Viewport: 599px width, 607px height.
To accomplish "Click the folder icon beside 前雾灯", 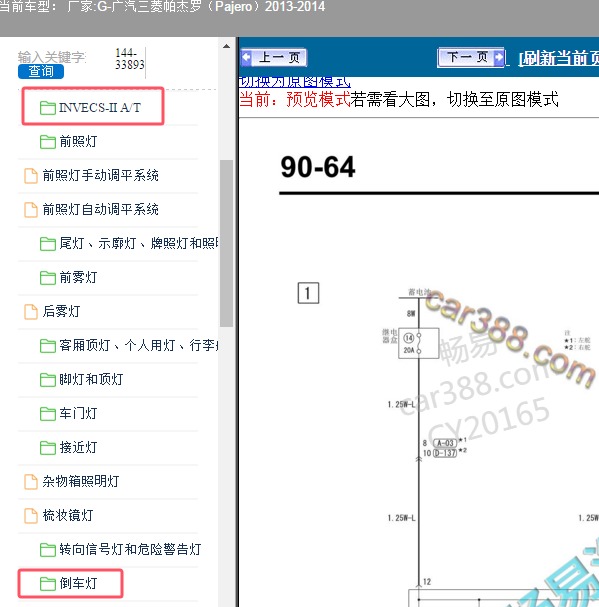I will [48, 278].
